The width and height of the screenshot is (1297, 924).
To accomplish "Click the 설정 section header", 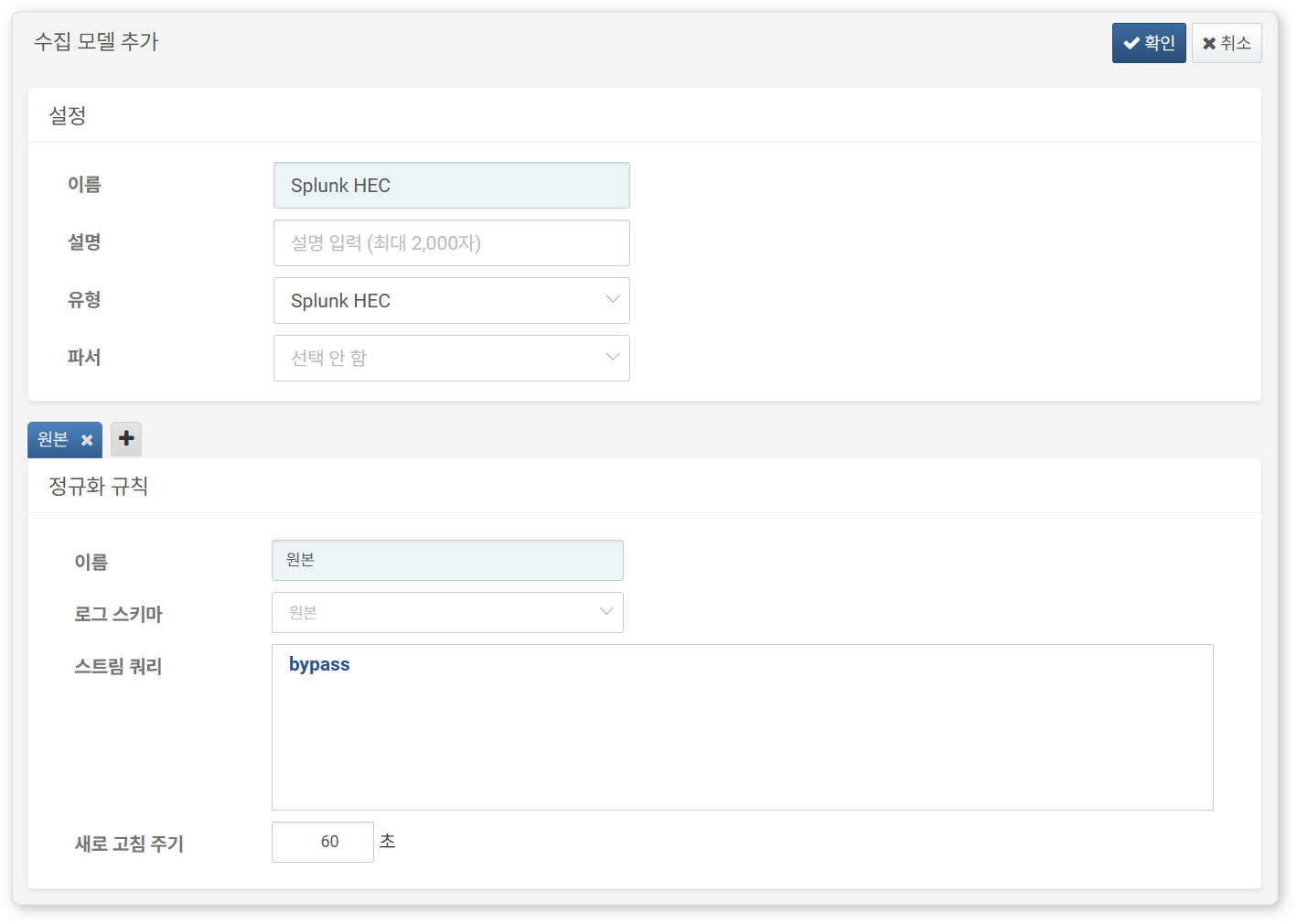I will [x=67, y=115].
